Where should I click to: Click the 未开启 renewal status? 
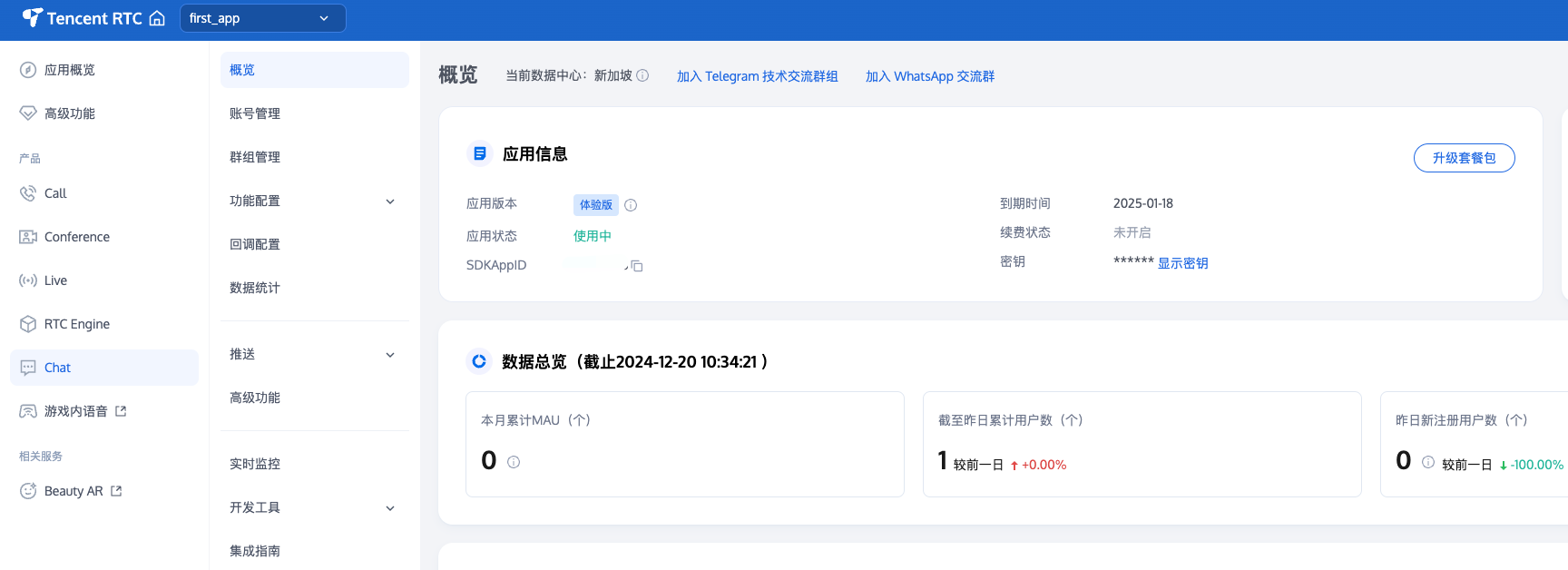click(1132, 232)
